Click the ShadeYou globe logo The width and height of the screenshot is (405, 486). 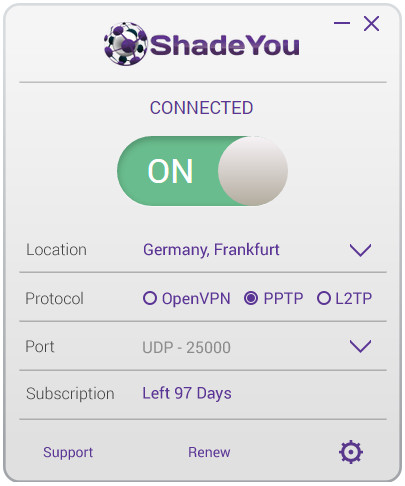tap(125, 44)
